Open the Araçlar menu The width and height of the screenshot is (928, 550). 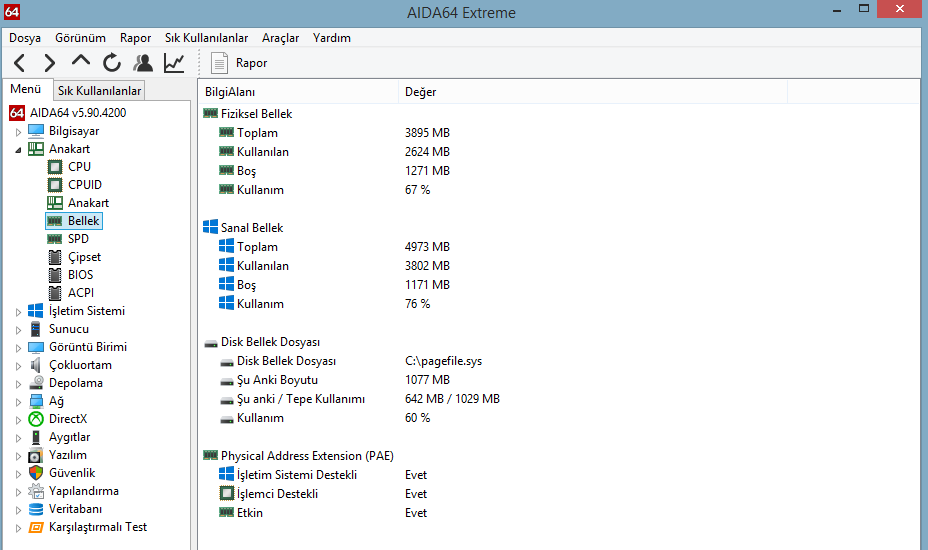(x=281, y=38)
